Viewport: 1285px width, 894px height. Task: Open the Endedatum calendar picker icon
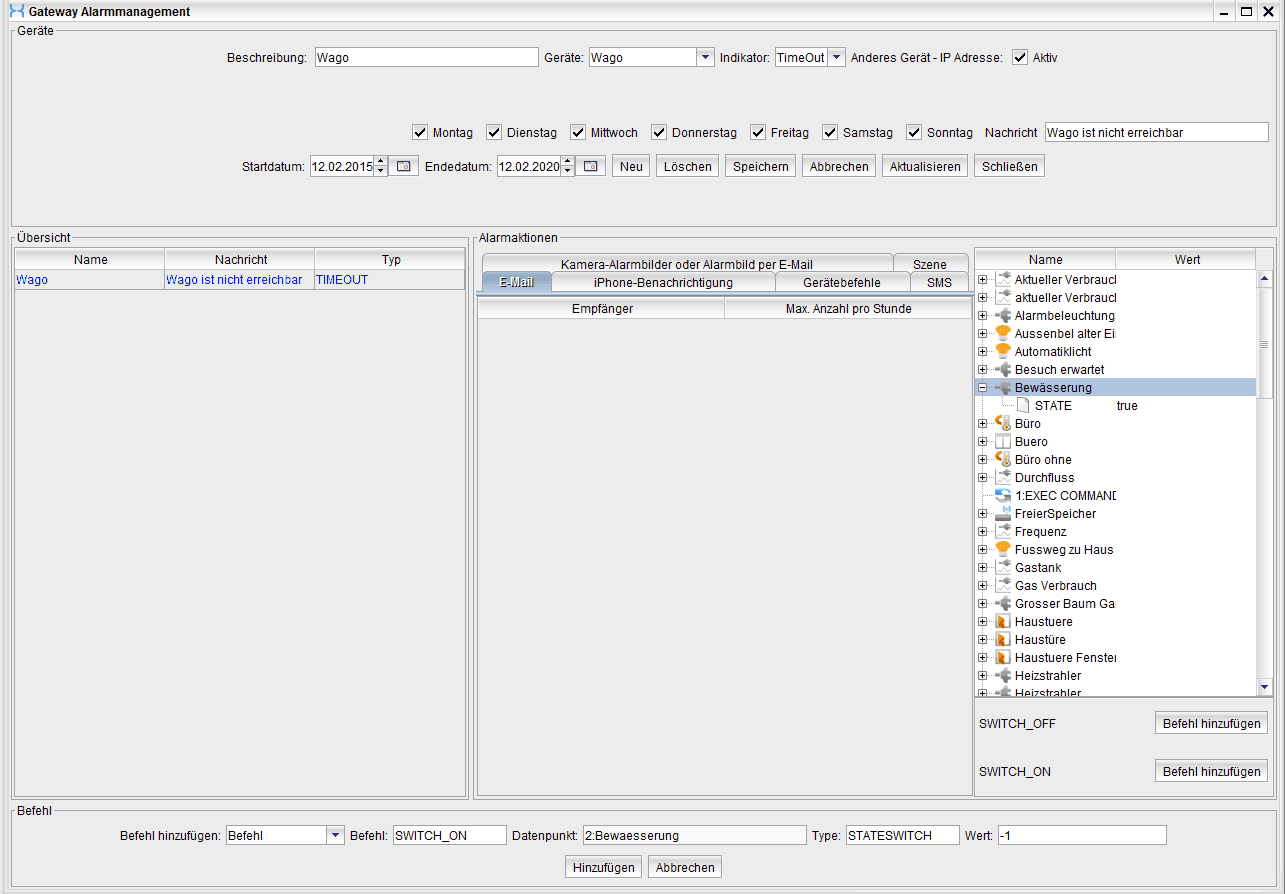pos(590,167)
